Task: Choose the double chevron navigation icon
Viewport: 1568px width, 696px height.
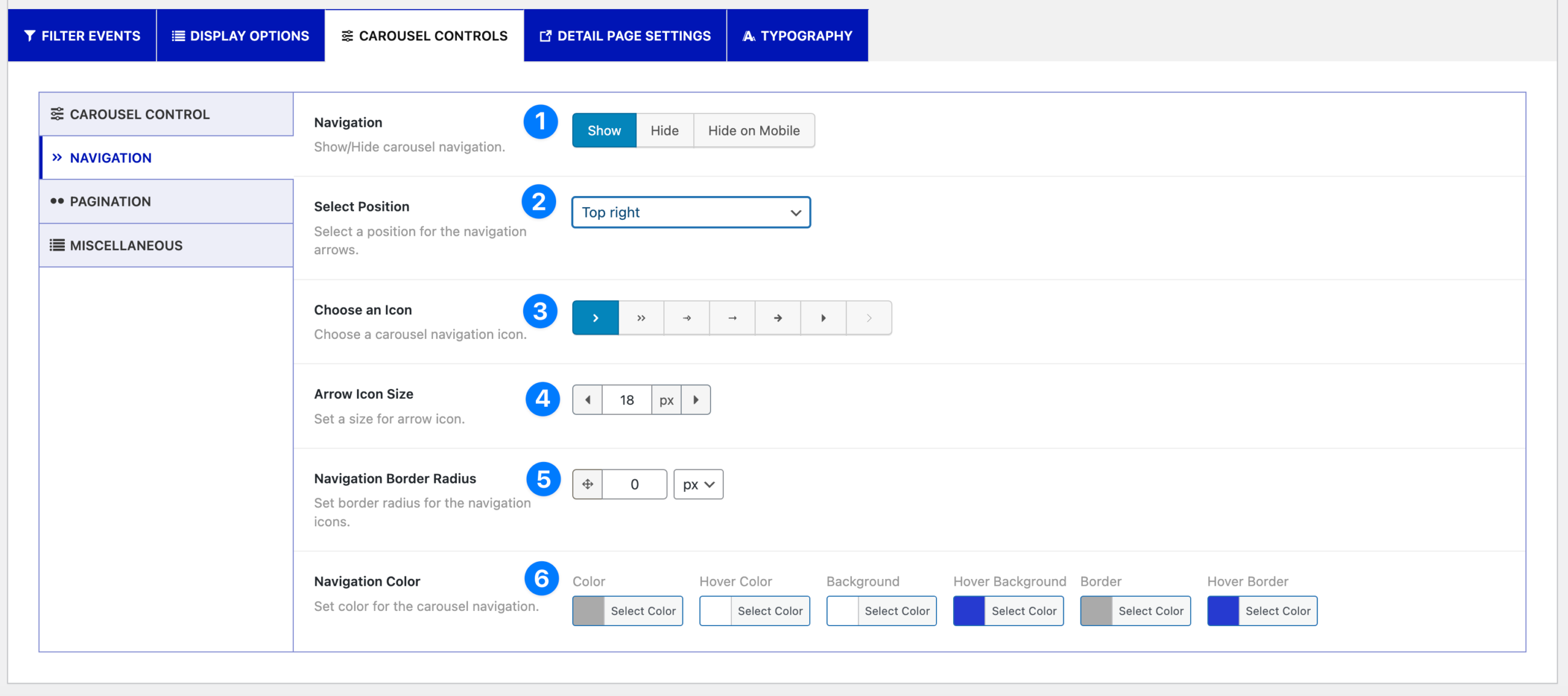Action: pyautogui.click(x=641, y=318)
